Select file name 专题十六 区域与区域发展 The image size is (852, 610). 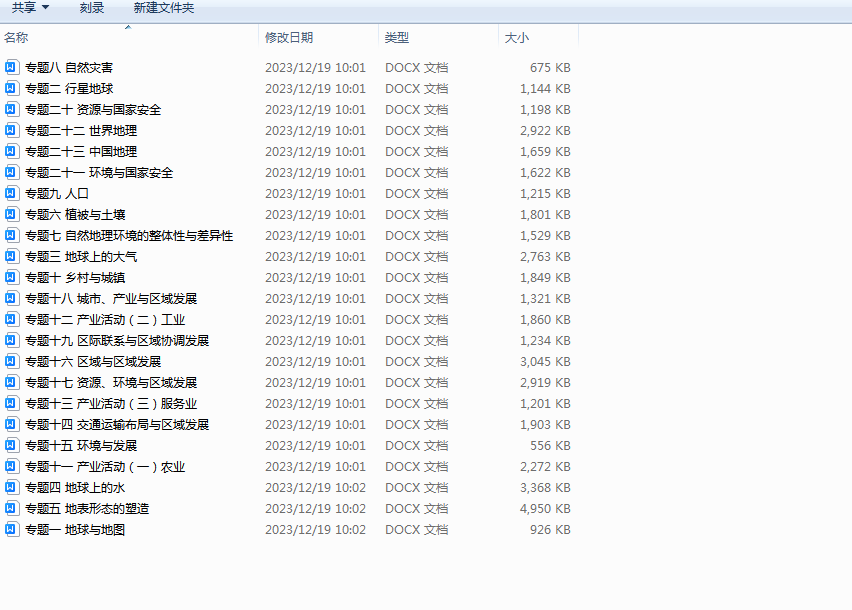pyautogui.click(x=93, y=361)
